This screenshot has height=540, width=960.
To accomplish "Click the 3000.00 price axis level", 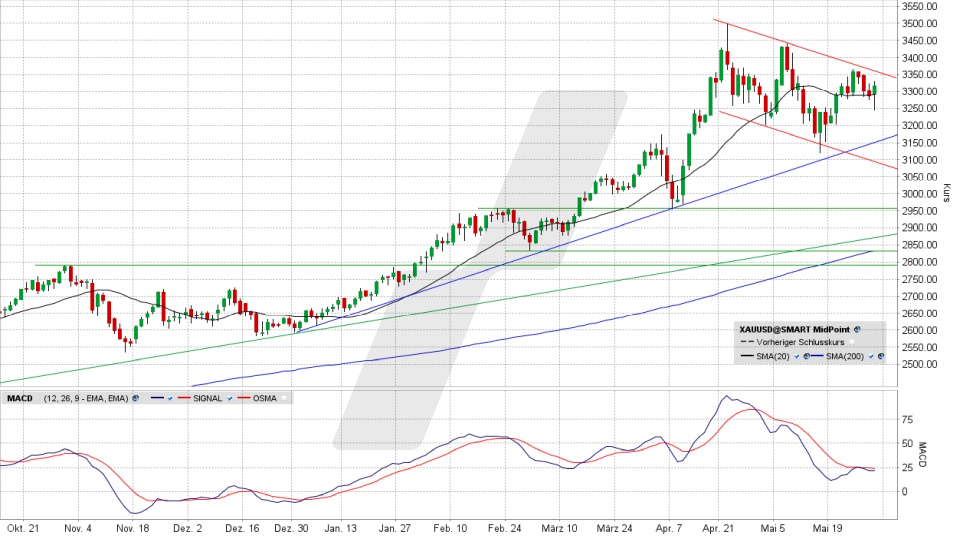I will (918, 194).
